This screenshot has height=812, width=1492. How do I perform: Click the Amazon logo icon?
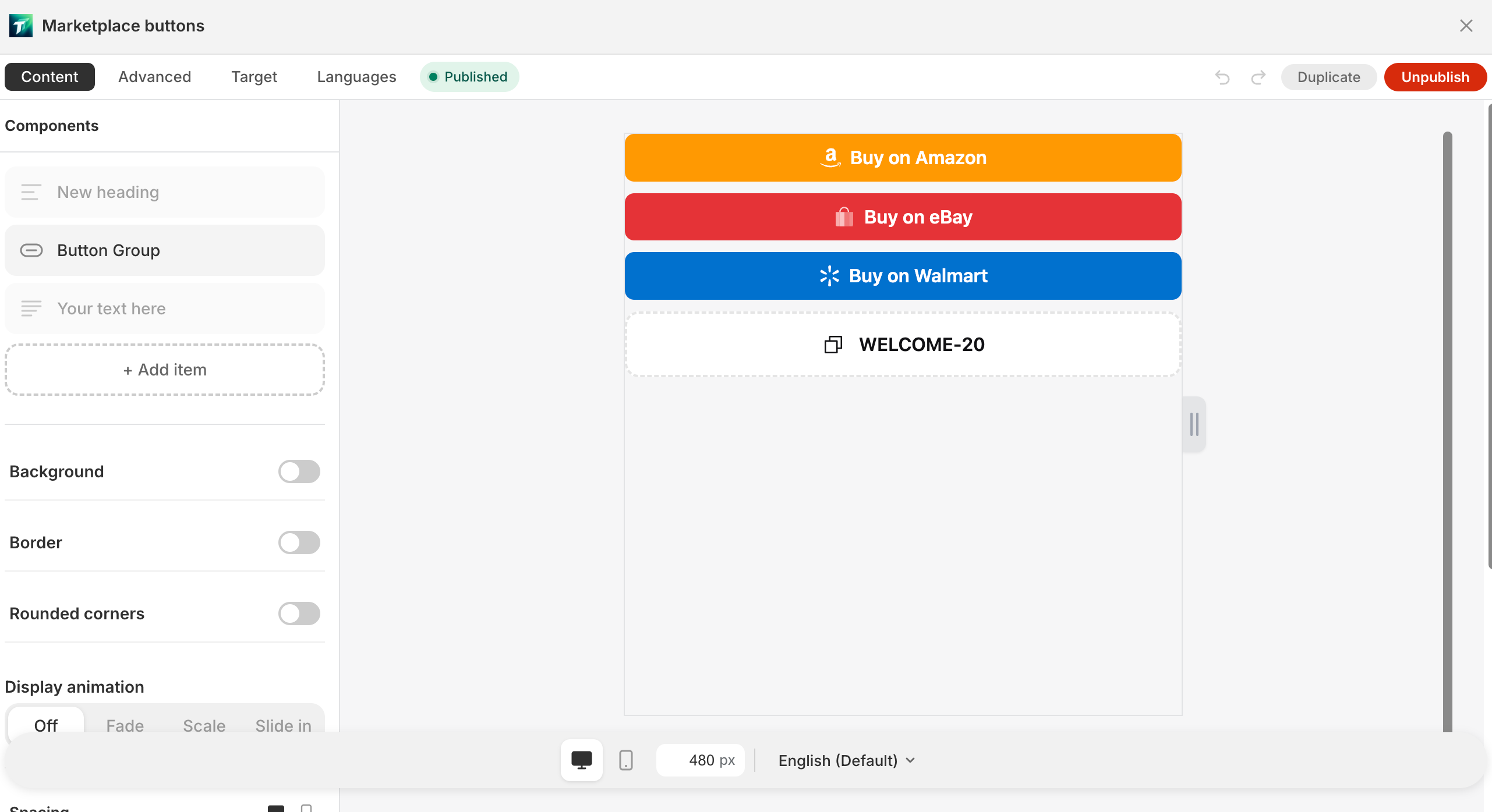[830, 158]
